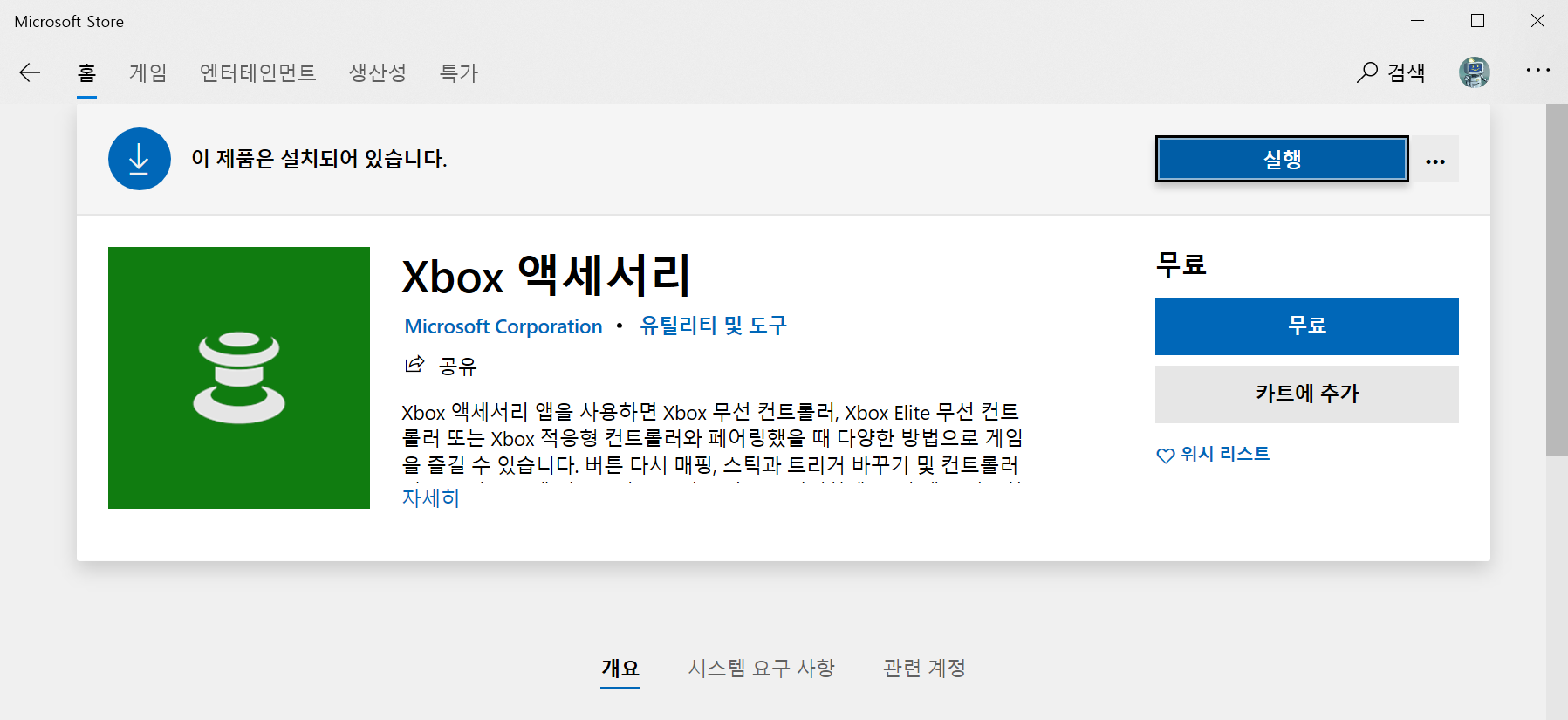Open options menu beside 실행 button
Viewport: 1568px width, 720px height.
click(1435, 160)
